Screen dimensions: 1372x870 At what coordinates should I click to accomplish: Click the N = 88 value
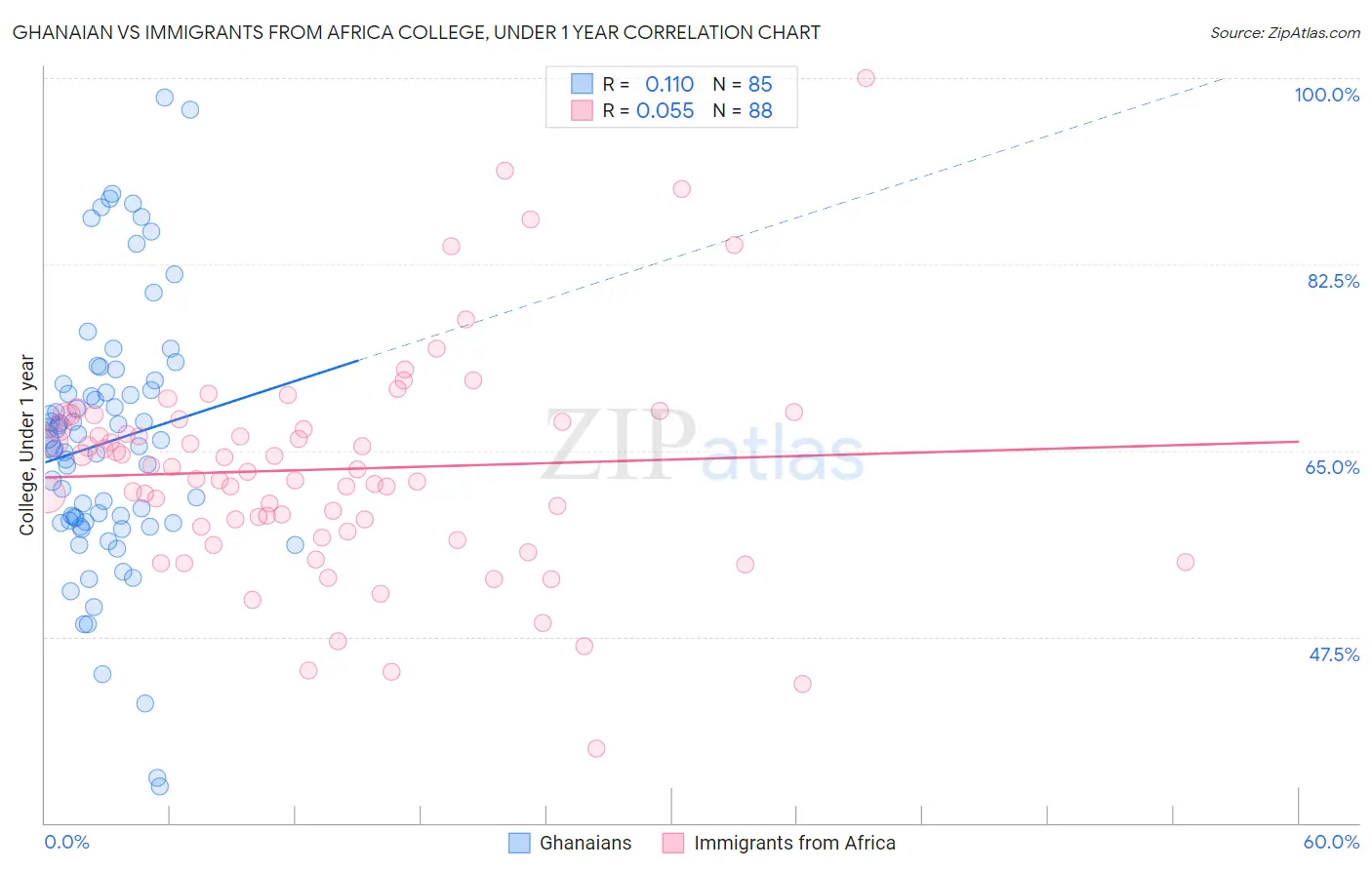(743, 110)
